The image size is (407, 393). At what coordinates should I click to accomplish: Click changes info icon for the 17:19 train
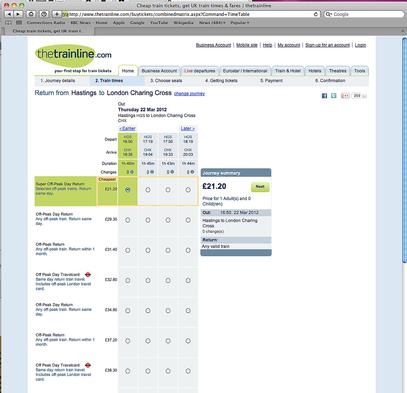pos(152,172)
